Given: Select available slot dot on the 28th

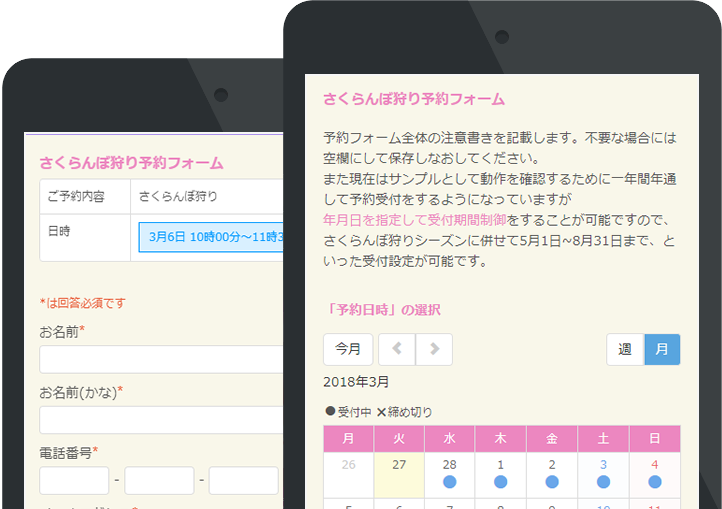Looking at the screenshot, I should click(x=449, y=482).
